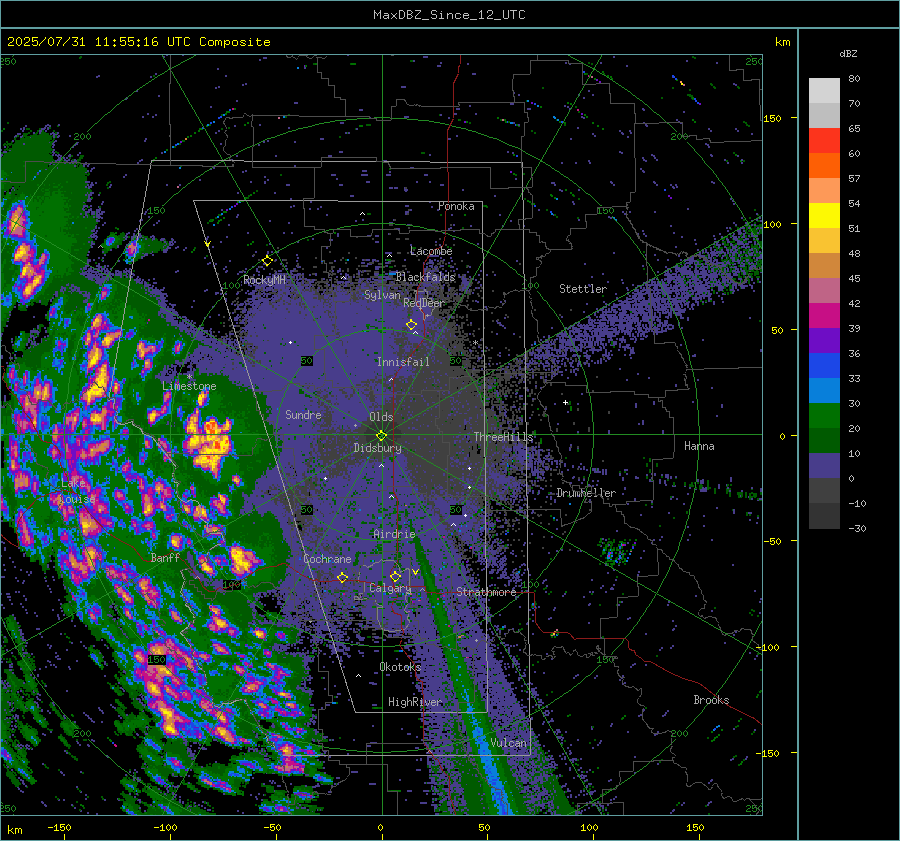The height and width of the screenshot is (841, 900).
Task: Pick the pink swatch between 42 and 45
Action: tap(824, 290)
